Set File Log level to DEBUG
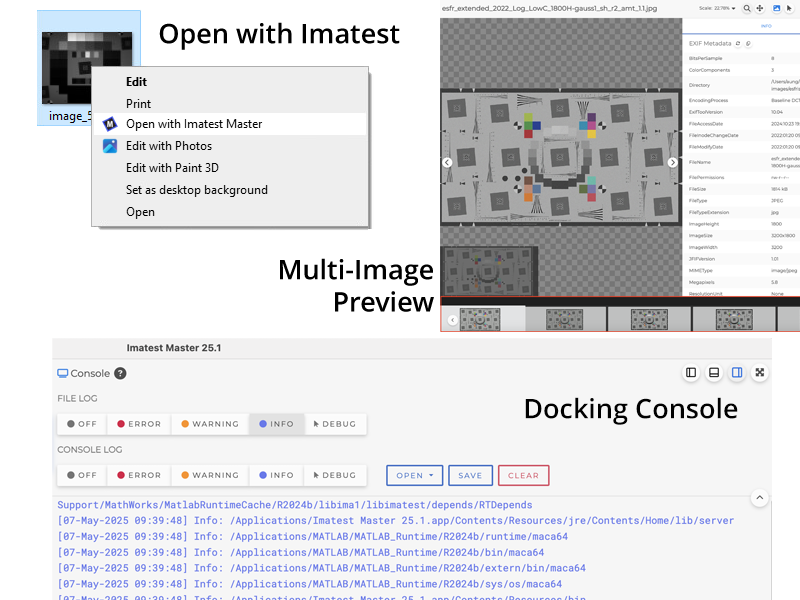The width and height of the screenshot is (800, 600). pyautogui.click(x=335, y=424)
